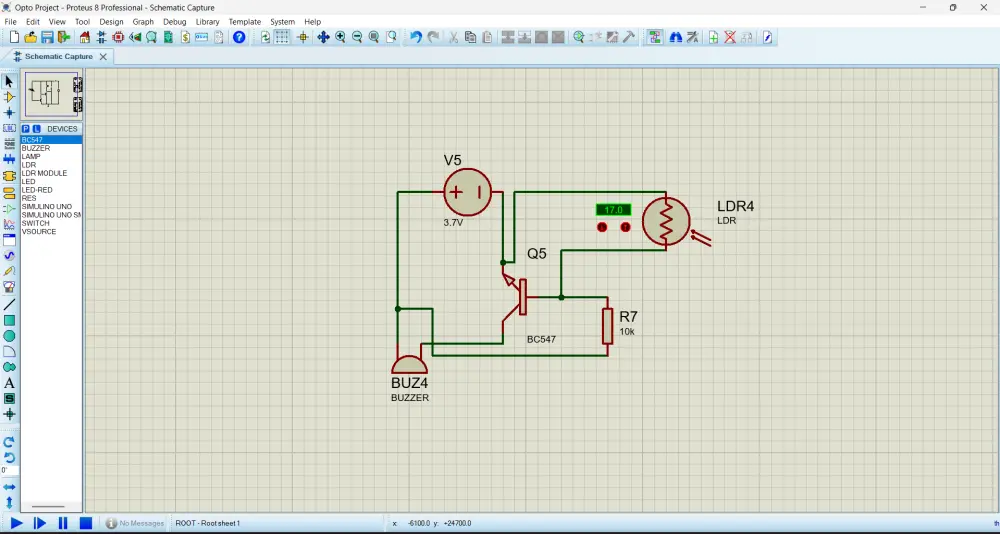
Task: Open the Edit menu
Action: [33, 22]
